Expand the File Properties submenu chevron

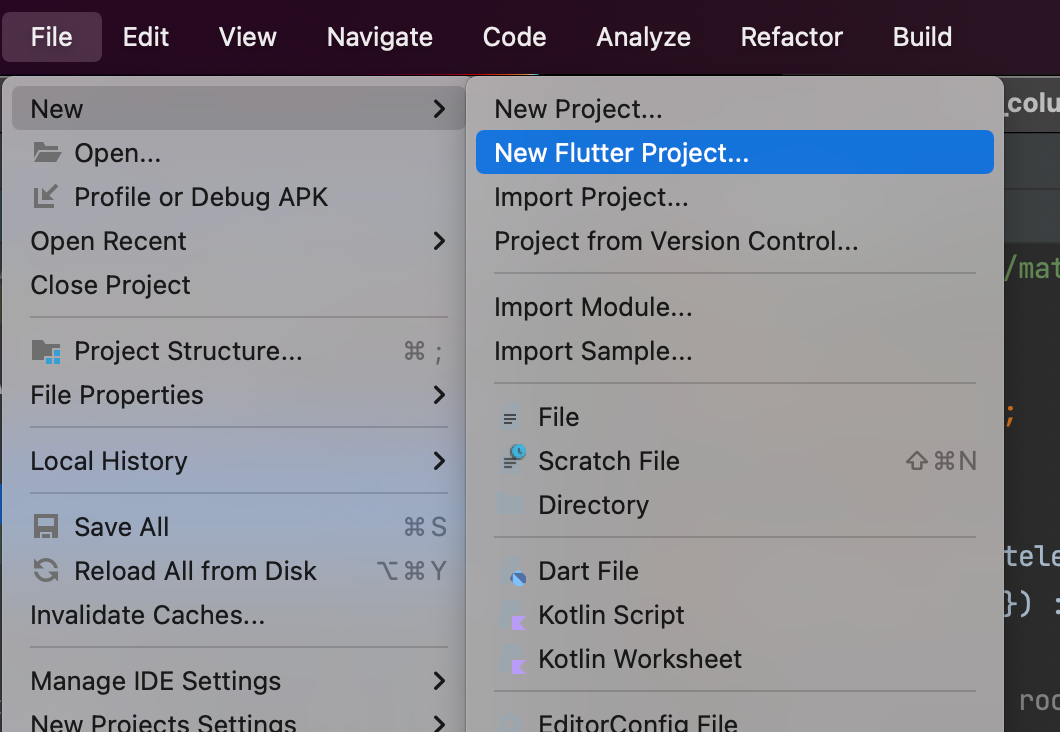pos(439,395)
